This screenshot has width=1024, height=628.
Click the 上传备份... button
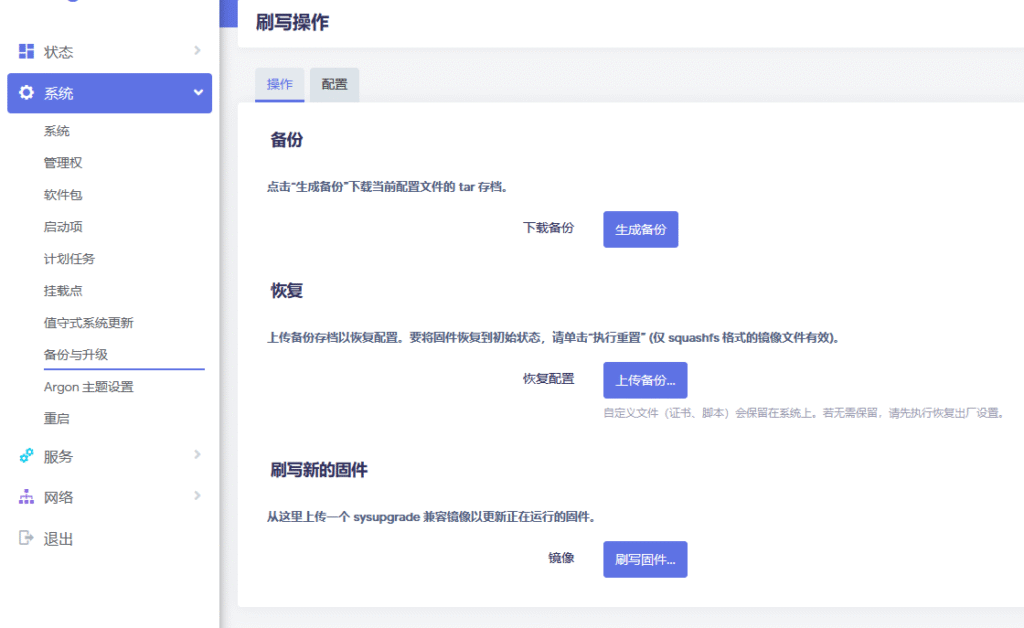pyautogui.click(x=645, y=380)
